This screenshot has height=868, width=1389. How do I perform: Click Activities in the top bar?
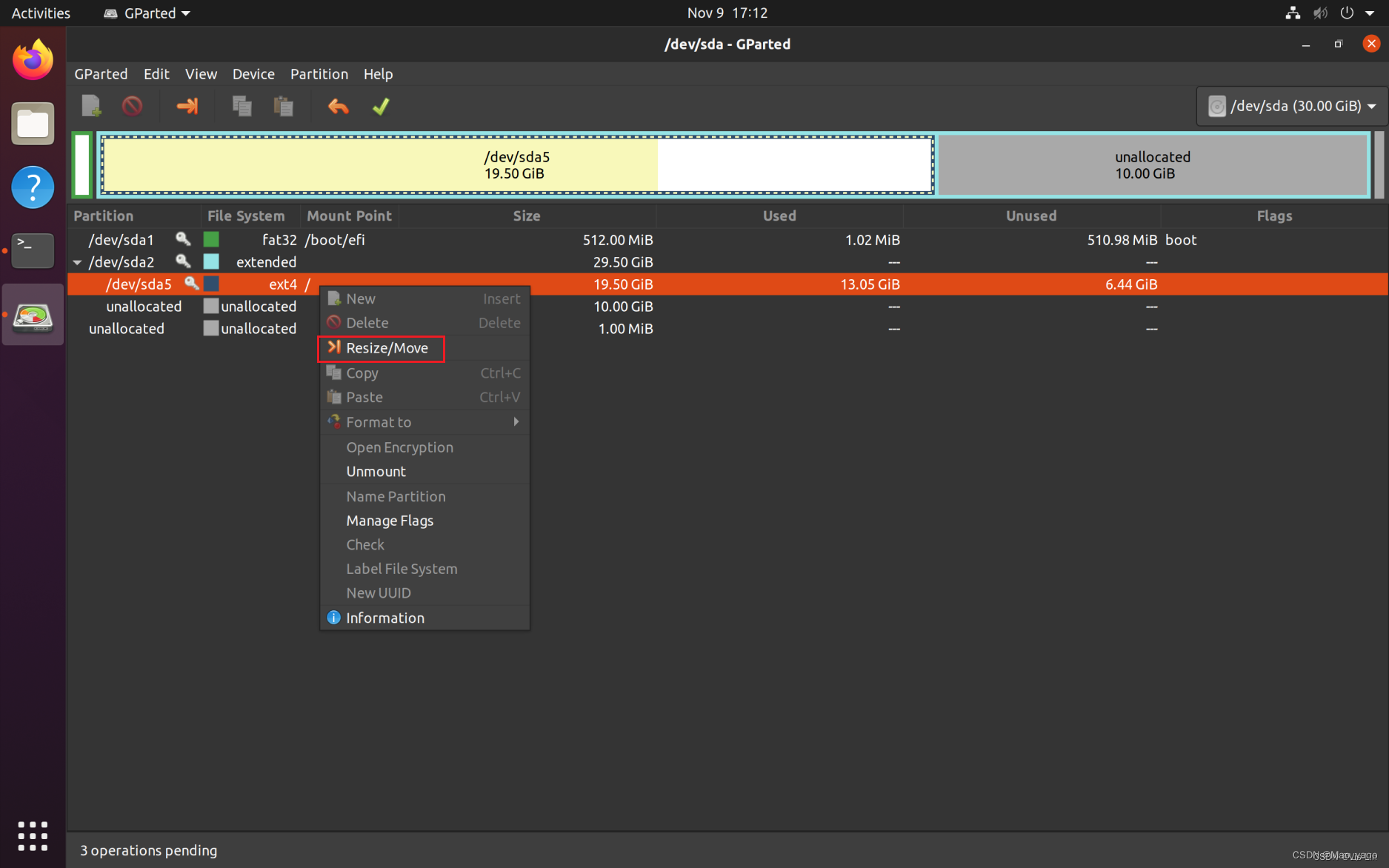(41, 13)
